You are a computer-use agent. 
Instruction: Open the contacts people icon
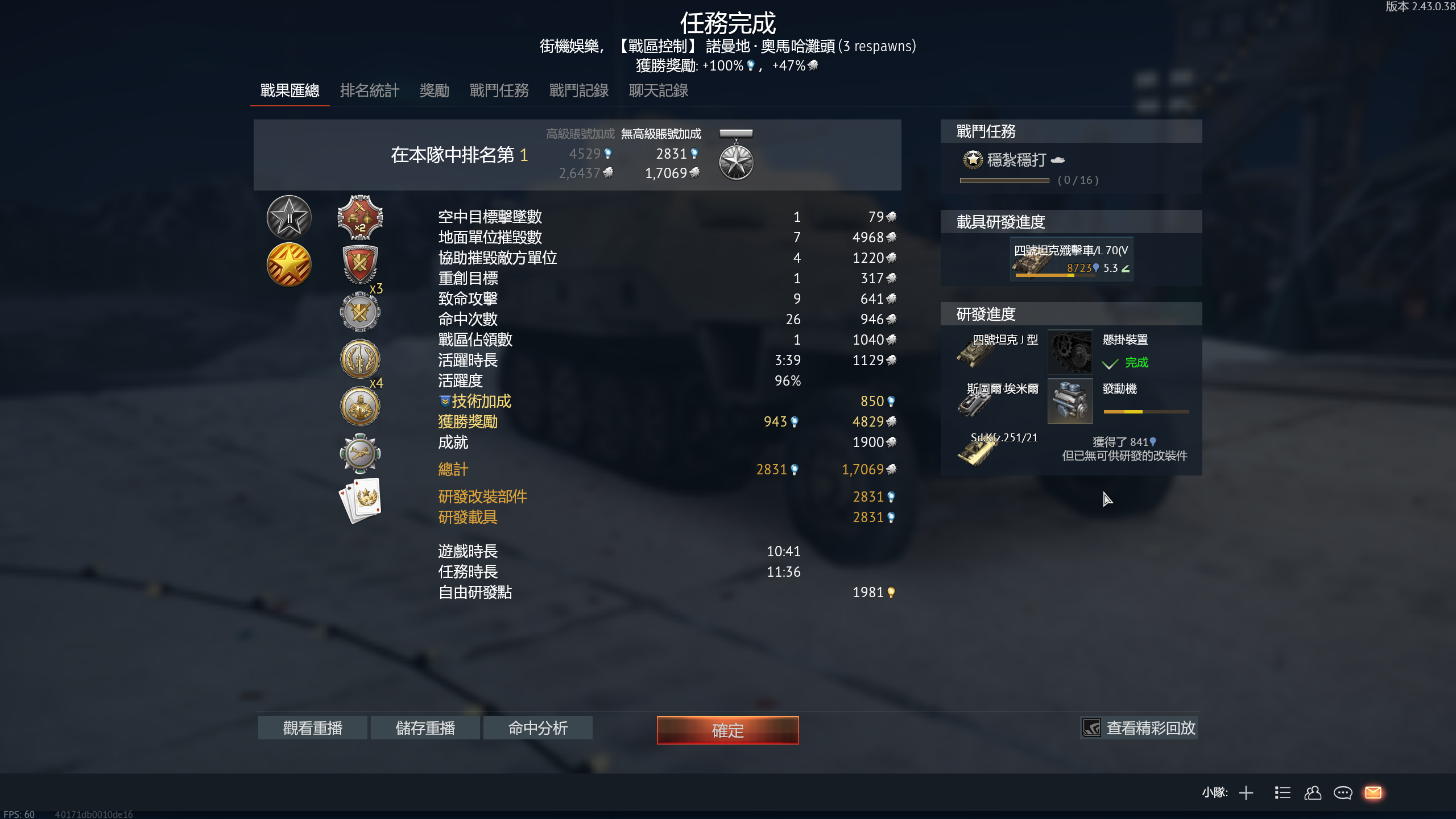tap(1313, 792)
